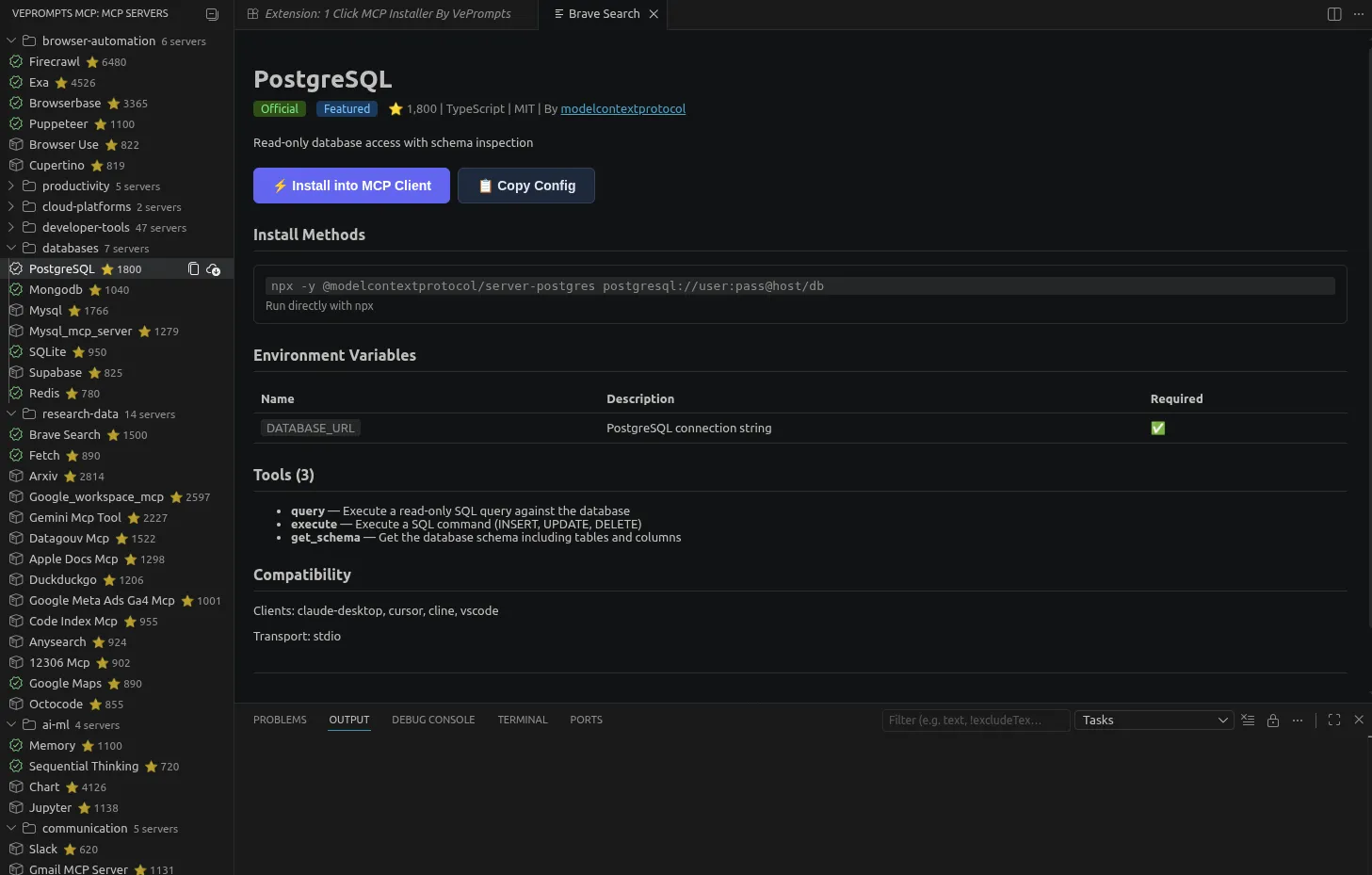Collapse the ai-ml folder

11,725
